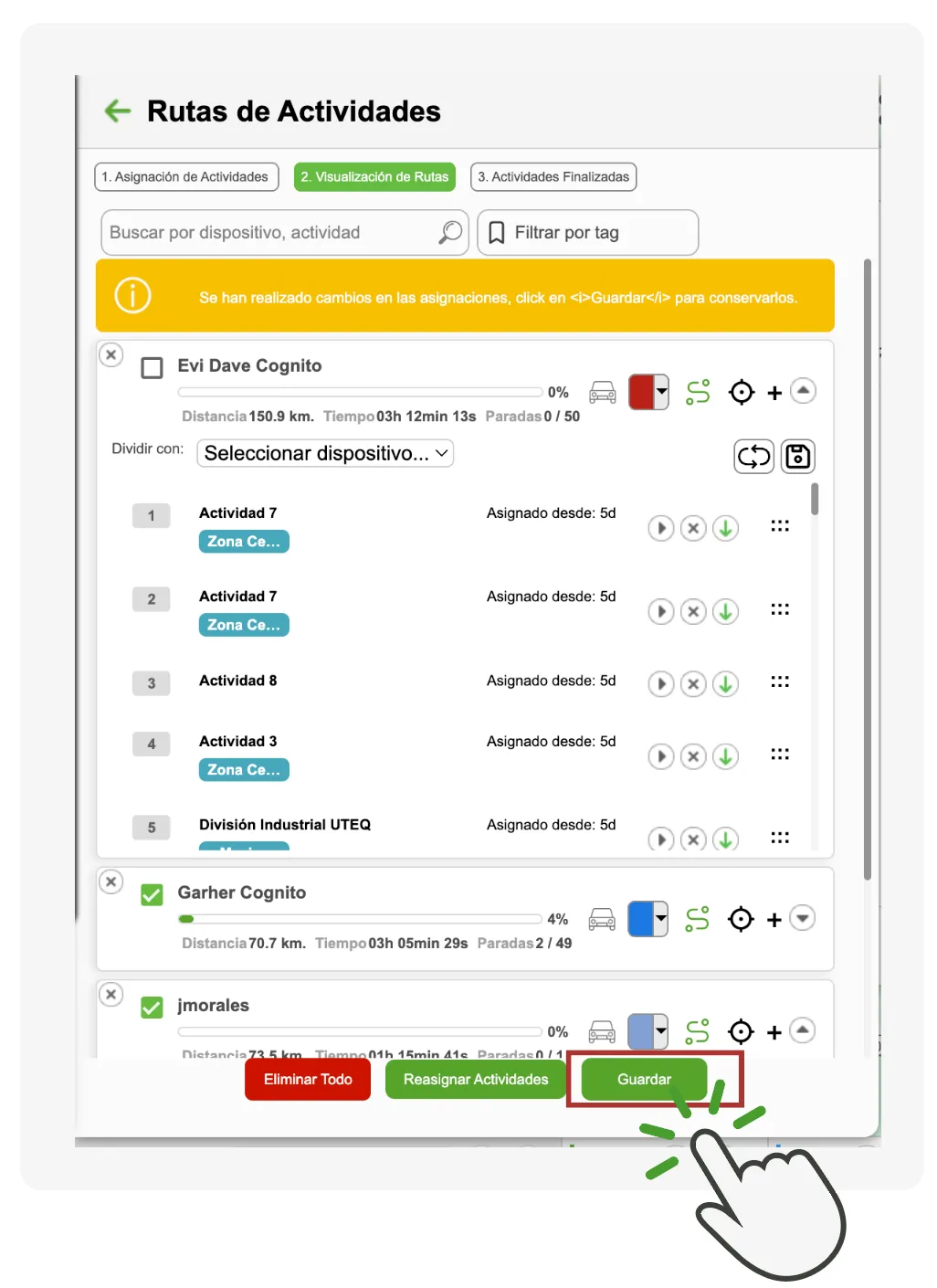This screenshot has height=1288, width=937.
Task: Add activity with plus for jmorales
Action: [x=774, y=1032]
